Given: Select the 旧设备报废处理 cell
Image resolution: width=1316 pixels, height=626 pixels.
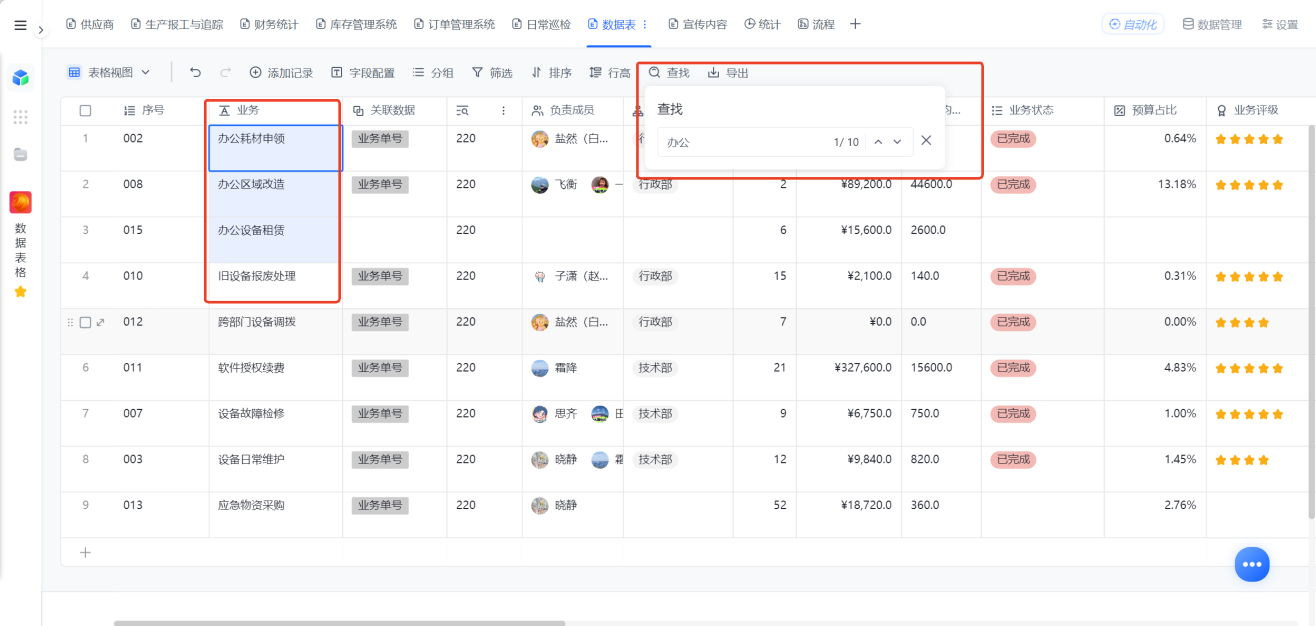Looking at the screenshot, I should (275, 286).
